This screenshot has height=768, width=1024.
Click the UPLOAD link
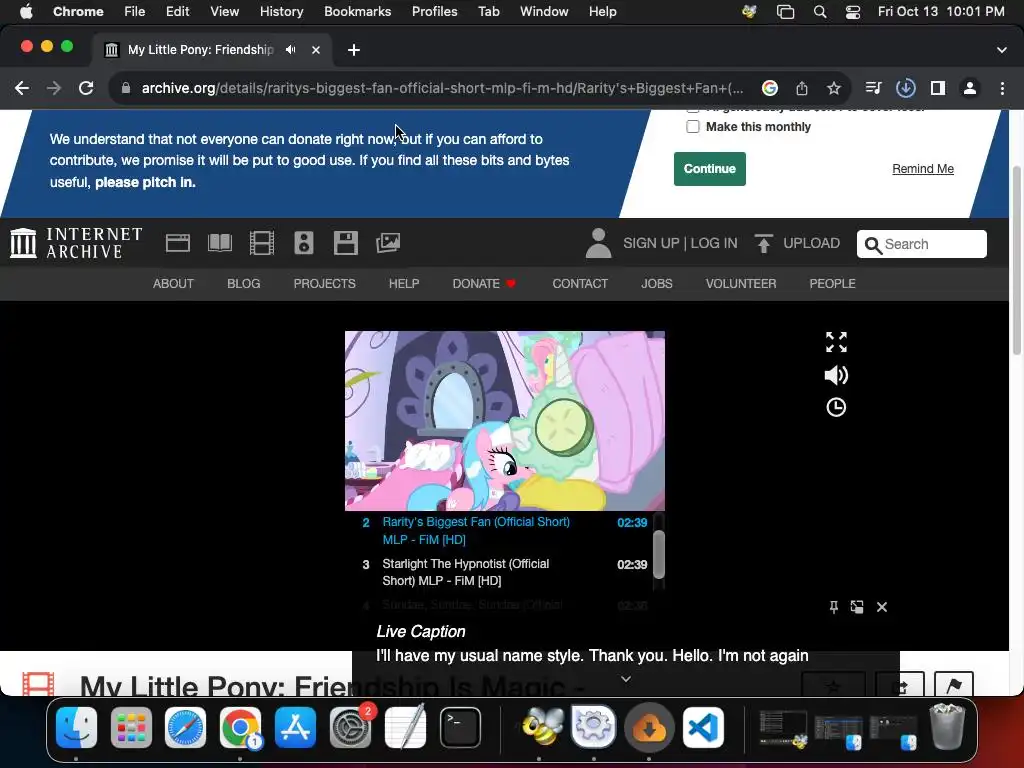tap(812, 243)
